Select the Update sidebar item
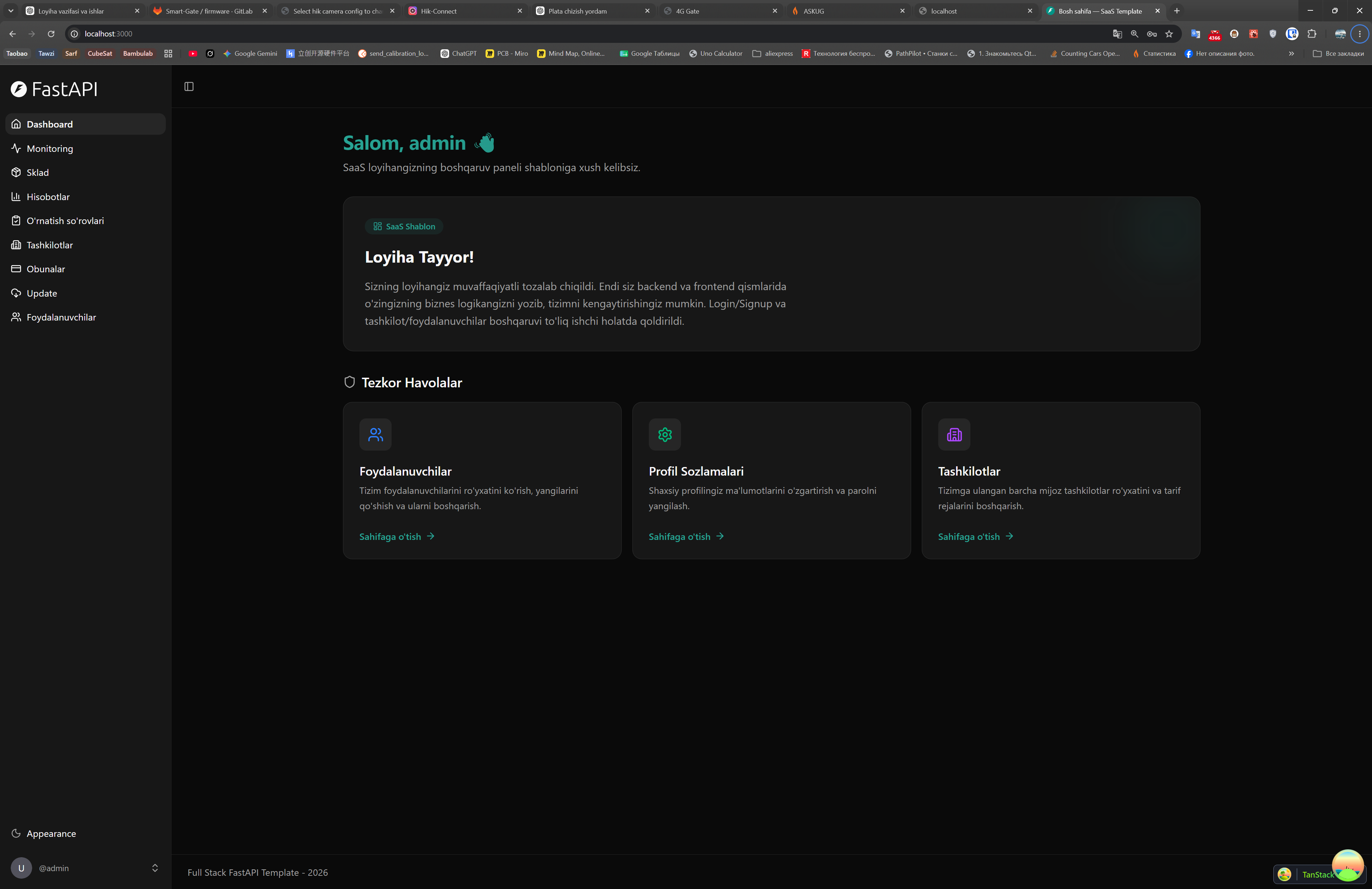Screen dimensions: 1372x889 pos(85,293)
